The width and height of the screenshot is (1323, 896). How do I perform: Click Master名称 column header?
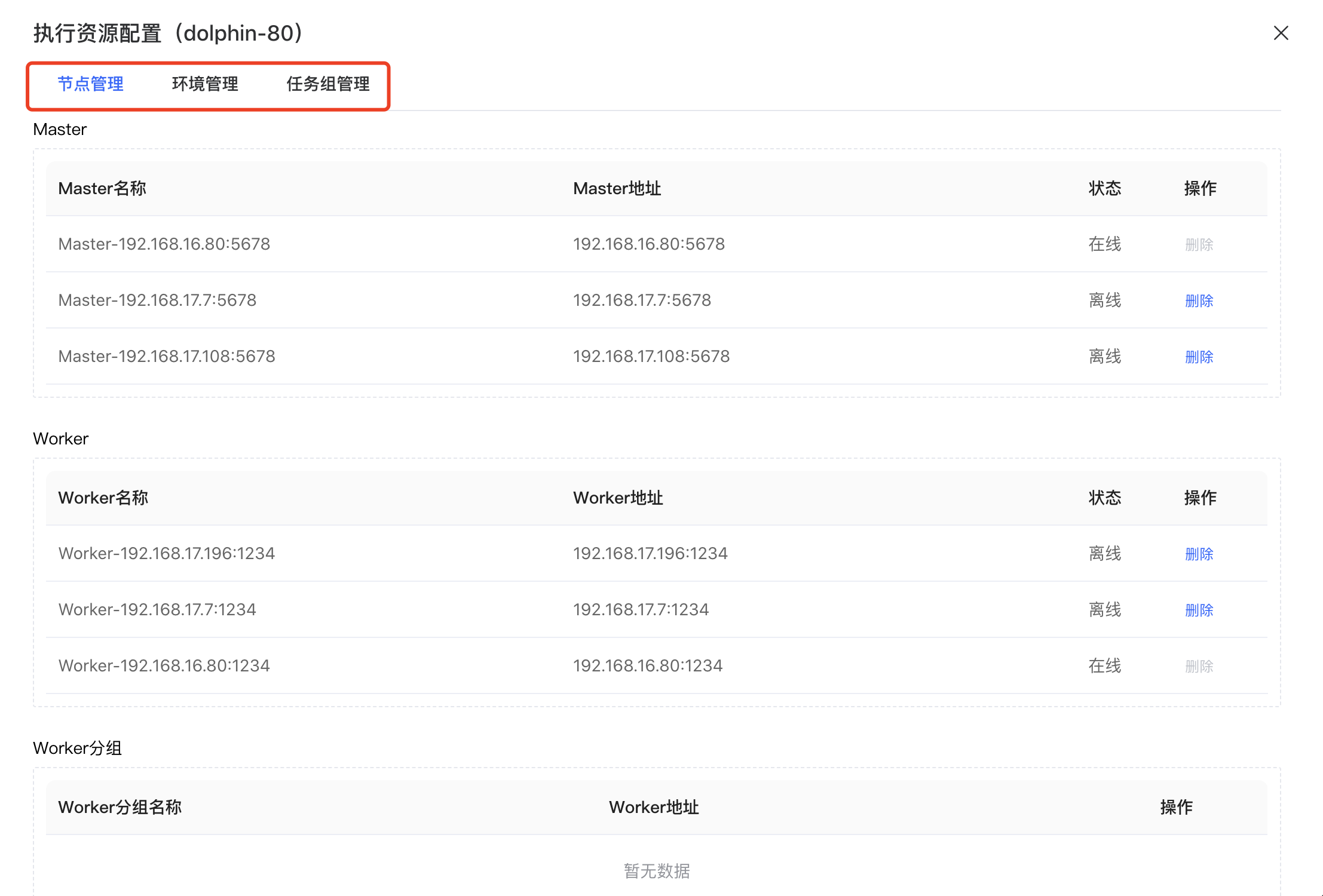pyautogui.click(x=102, y=189)
